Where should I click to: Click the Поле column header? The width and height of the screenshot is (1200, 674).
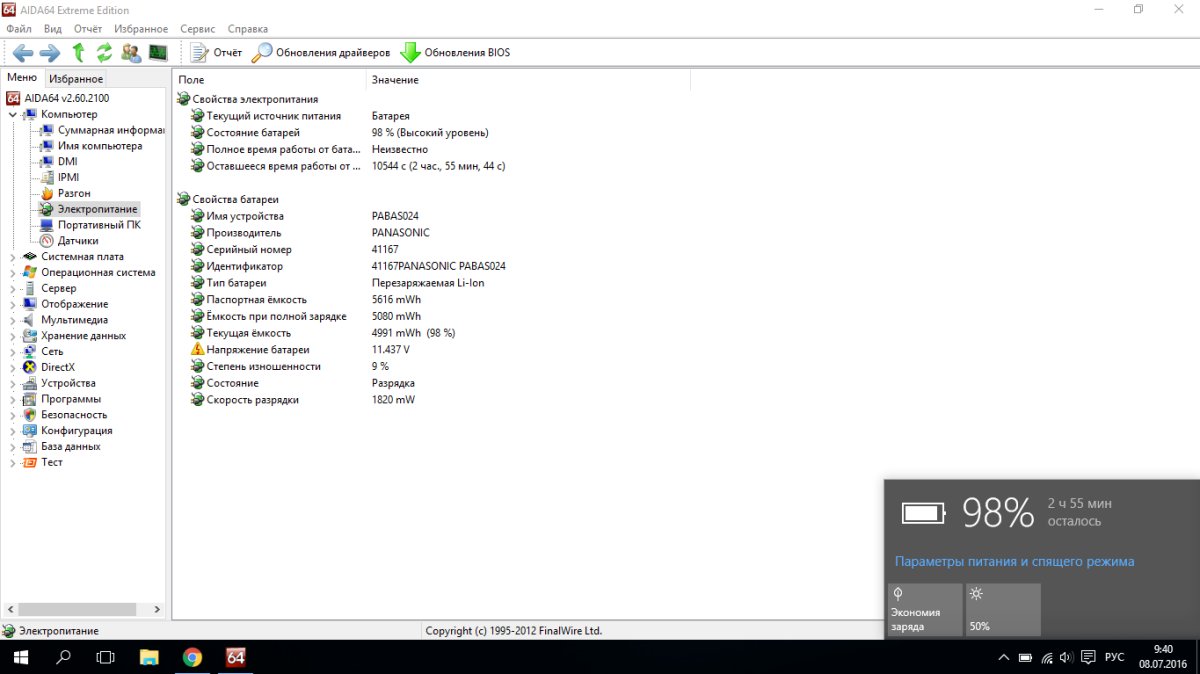point(270,80)
